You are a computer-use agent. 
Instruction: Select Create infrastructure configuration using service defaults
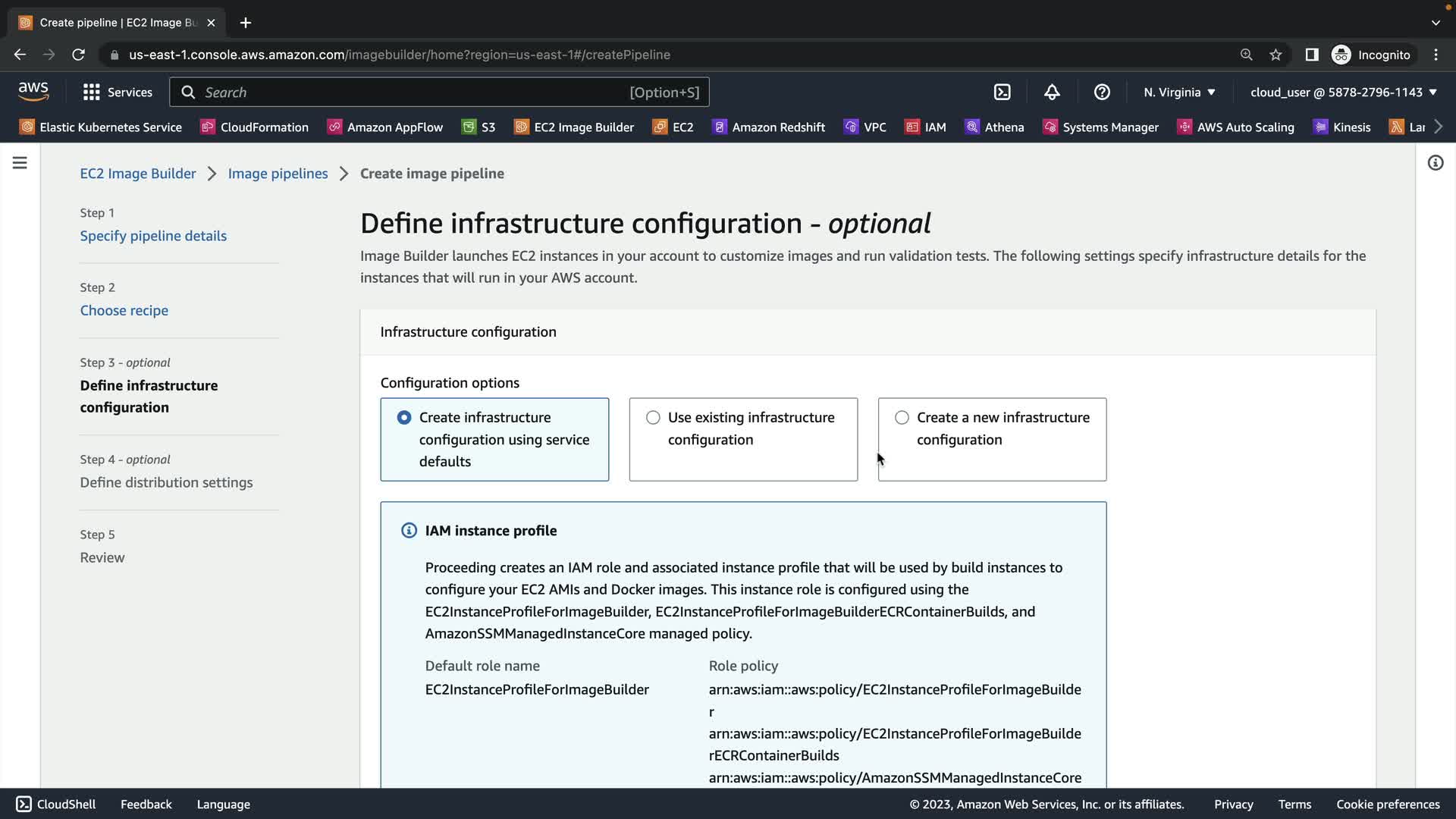(x=404, y=418)
